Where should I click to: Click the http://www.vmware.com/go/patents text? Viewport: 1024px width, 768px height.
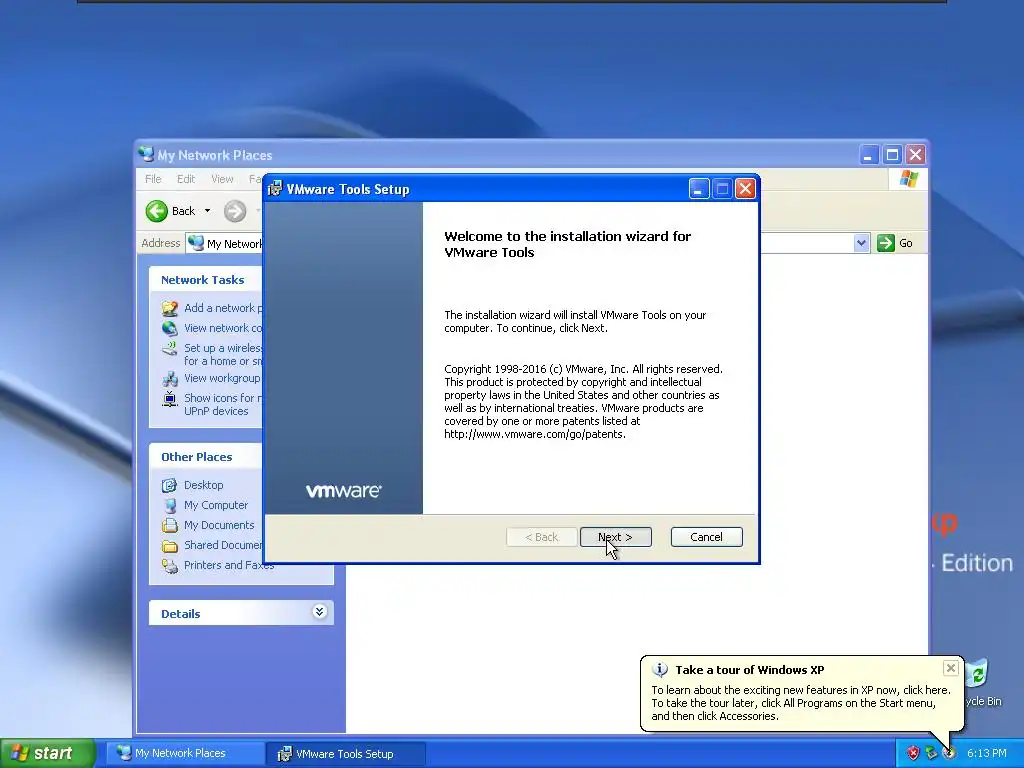(535, 434)
